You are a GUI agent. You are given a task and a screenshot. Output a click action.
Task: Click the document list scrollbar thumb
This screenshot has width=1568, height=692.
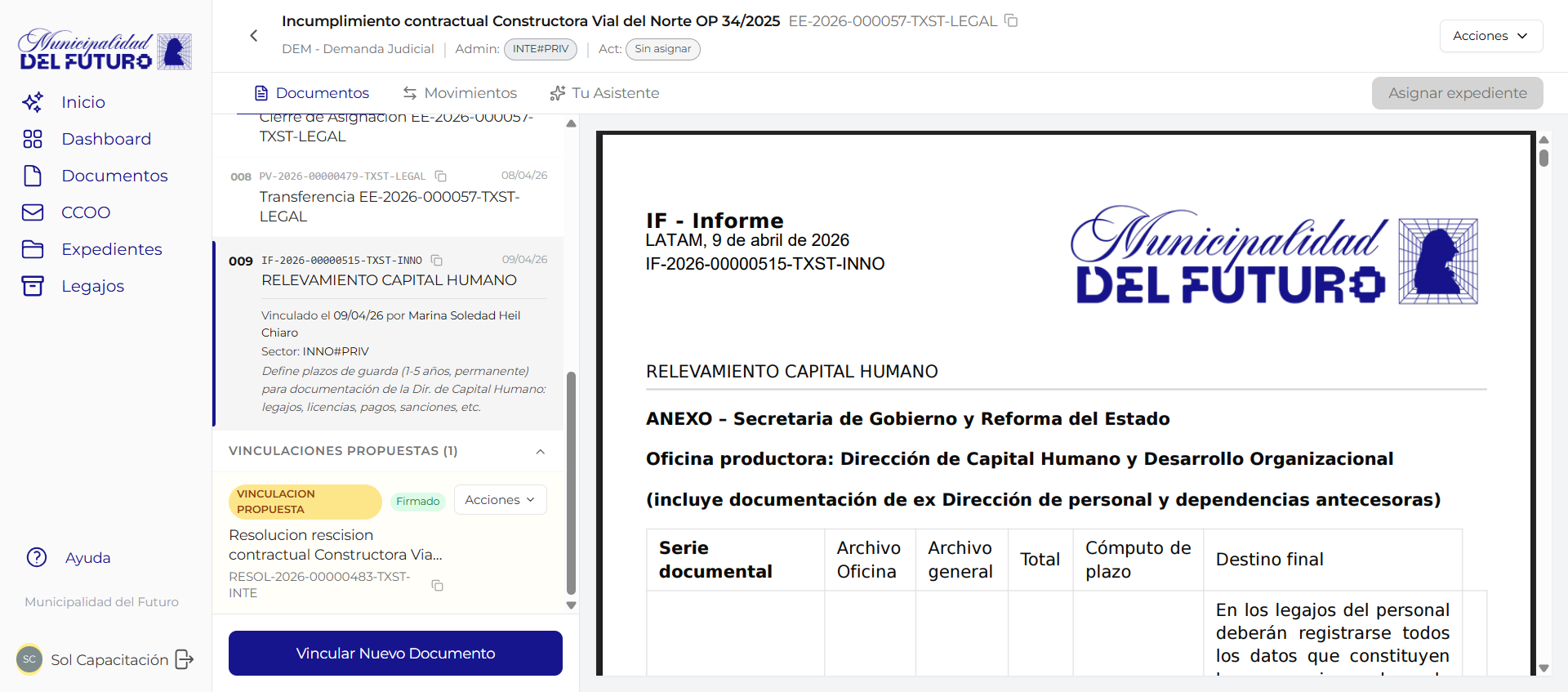coord(571,482)
